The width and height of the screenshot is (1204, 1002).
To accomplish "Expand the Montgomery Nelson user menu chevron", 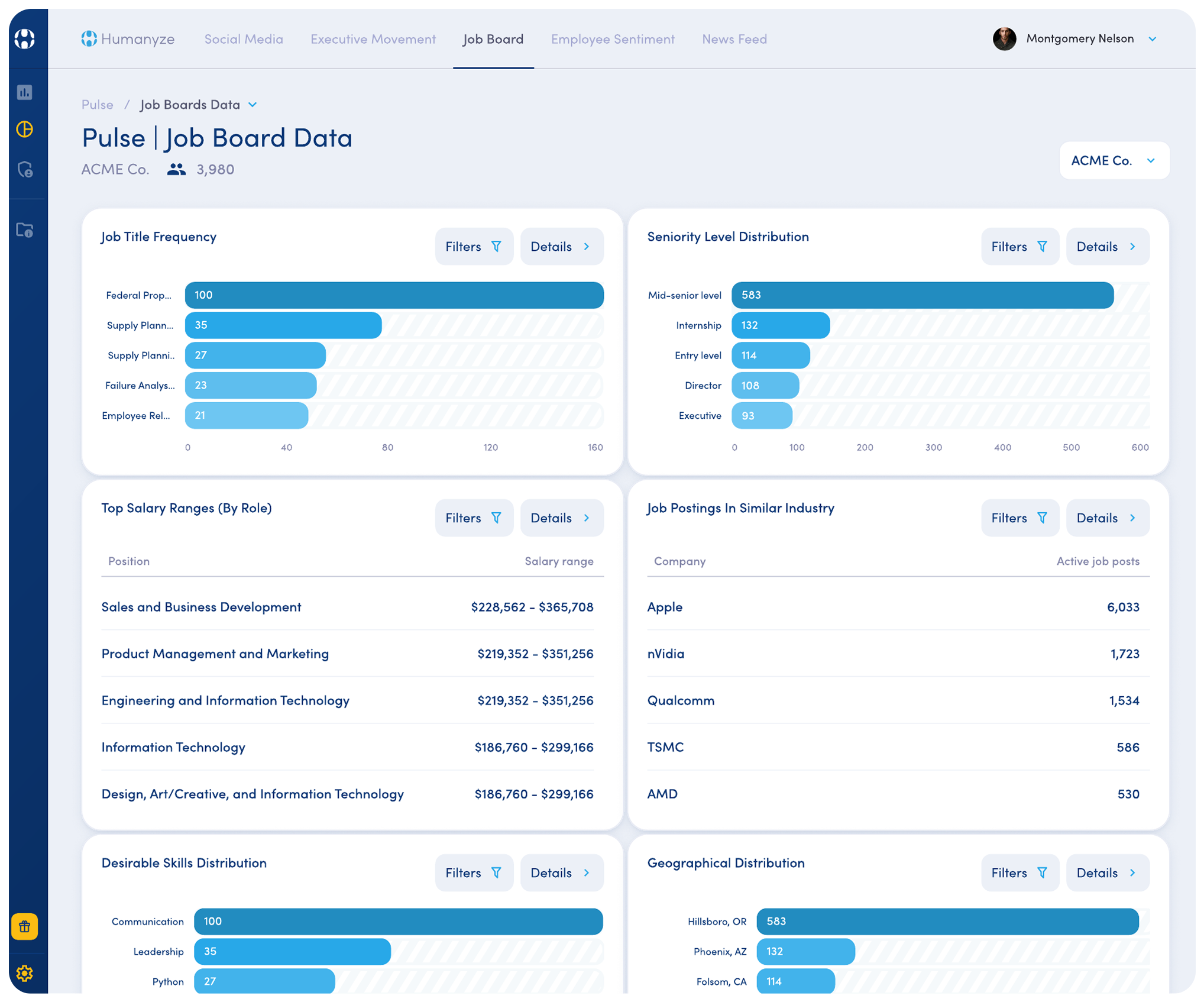I will [1151, 39].
